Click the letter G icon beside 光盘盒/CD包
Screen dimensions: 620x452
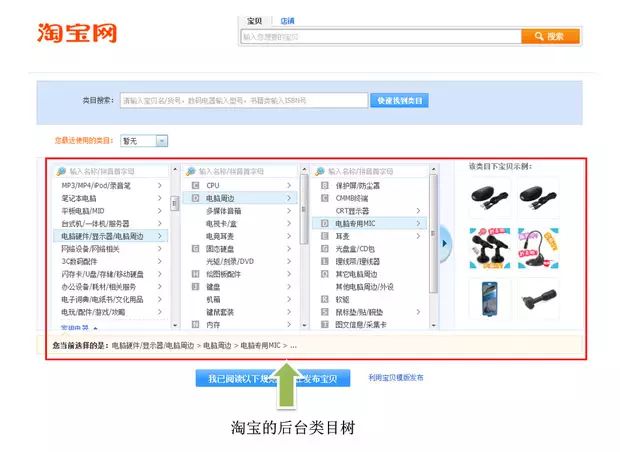pyautogui.click(x=325, y=249)
